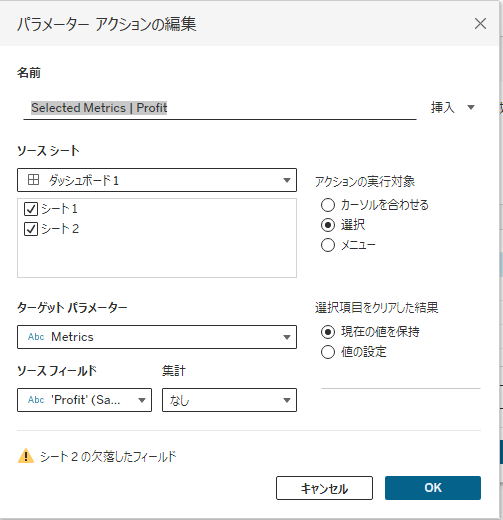Click the Abc icon beside Metrics parameter
The width and height of the screenshot is (503, 520).
(x=36, y=337)
